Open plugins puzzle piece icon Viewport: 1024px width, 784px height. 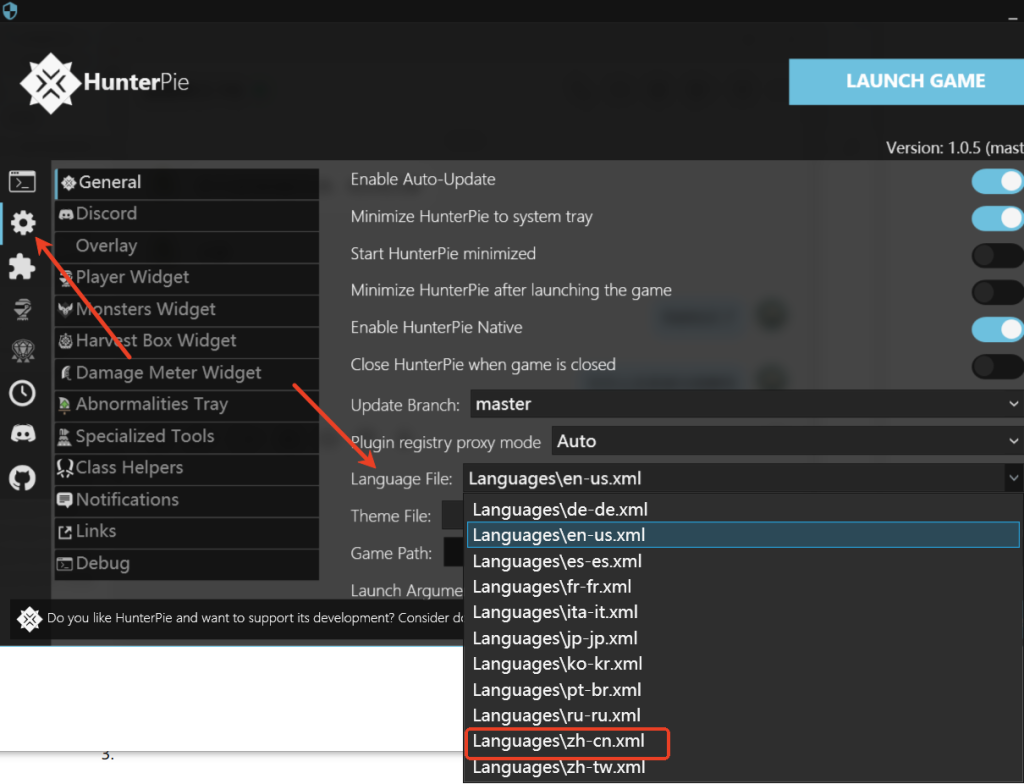(22, 266)
